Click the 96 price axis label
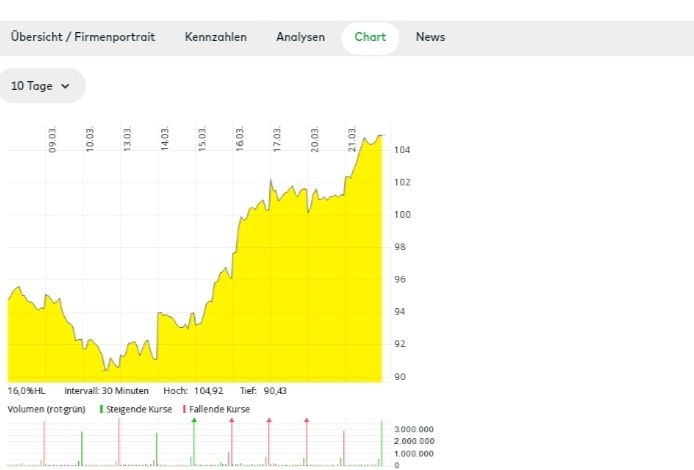 pyautogui.click(x=400, y=279)
